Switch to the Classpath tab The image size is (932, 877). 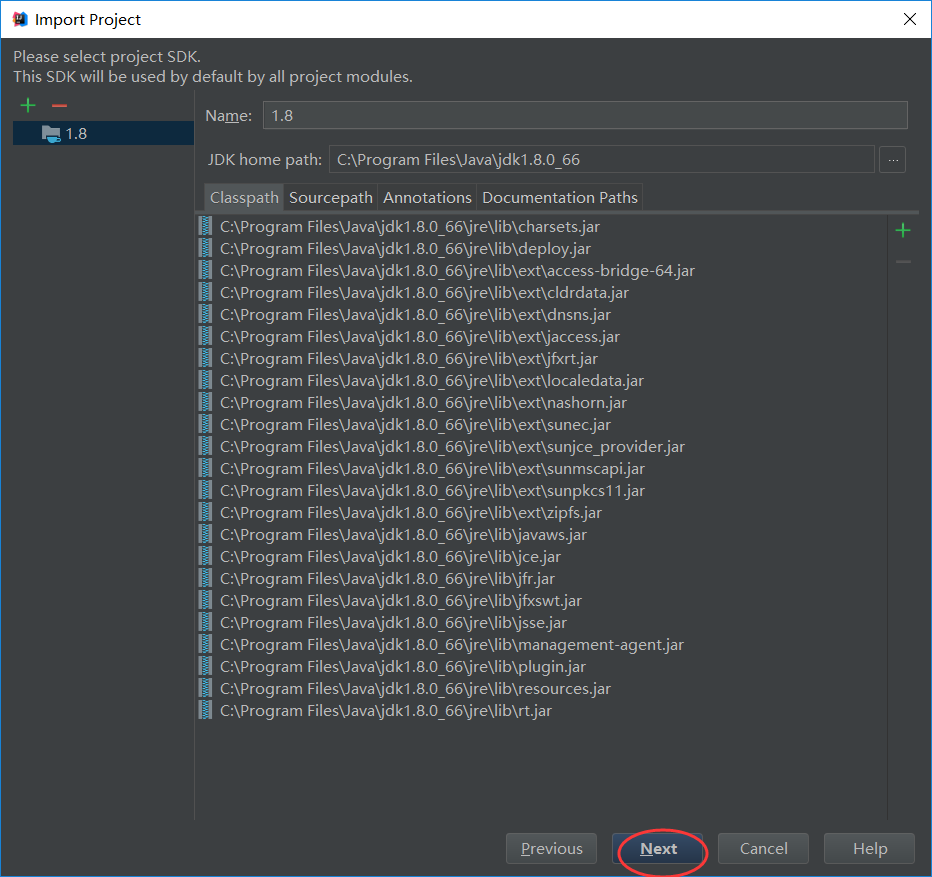[244, 197]
